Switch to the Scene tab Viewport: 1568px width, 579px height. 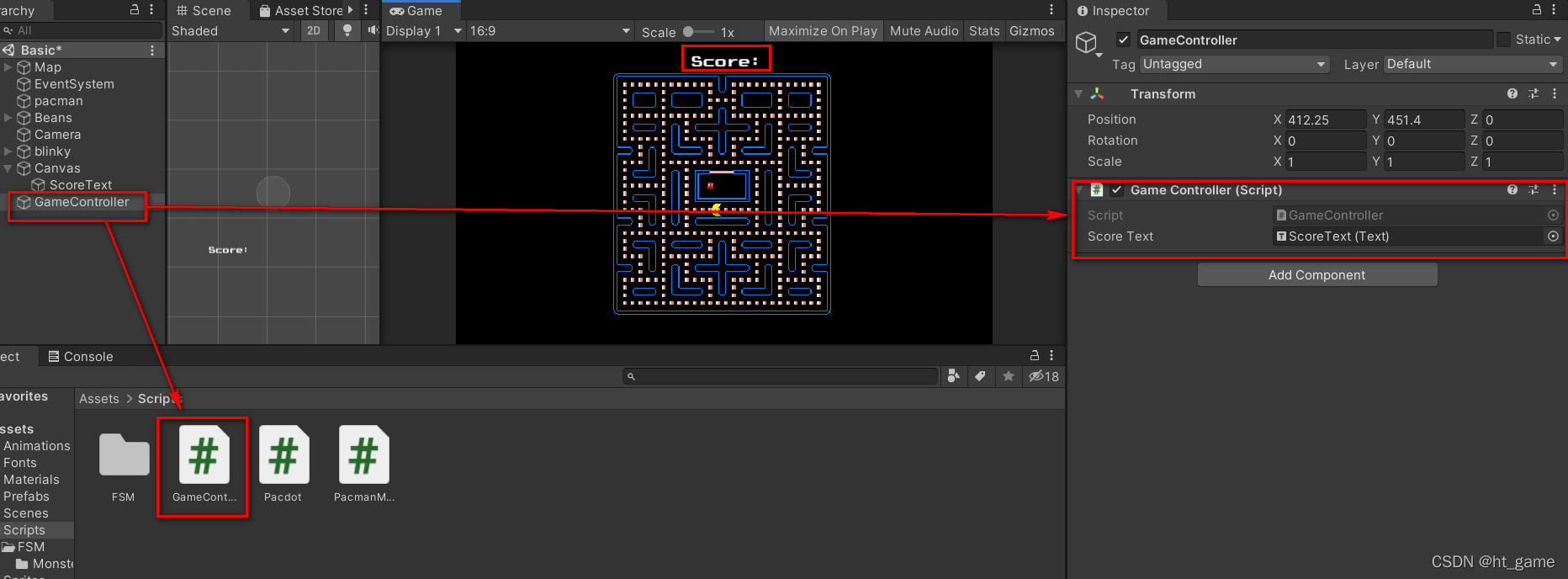point(204,10)
